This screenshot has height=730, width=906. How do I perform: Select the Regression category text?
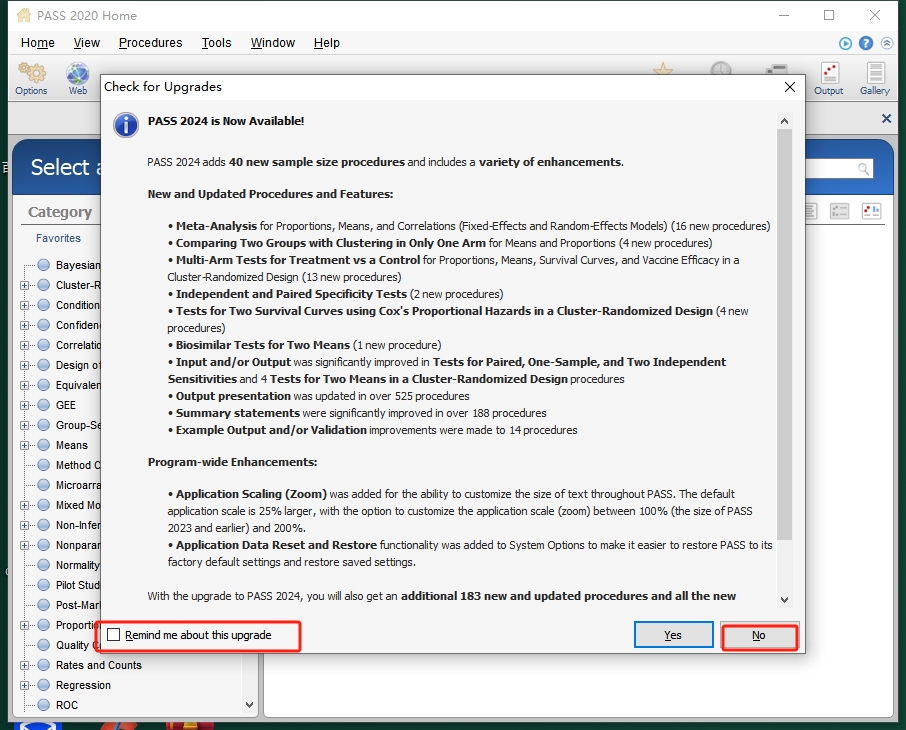(x=83, y=685)
